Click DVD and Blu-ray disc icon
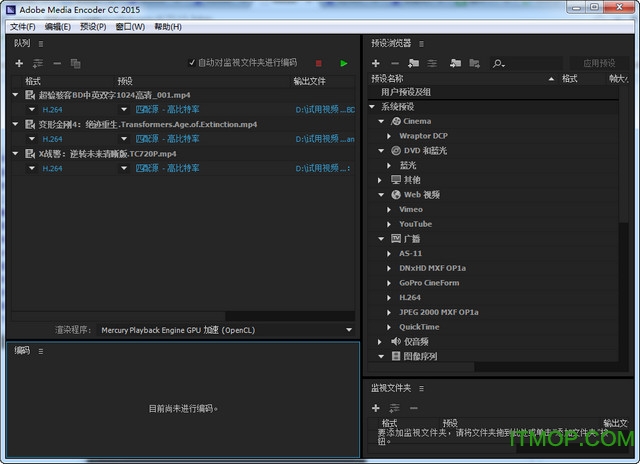Image resolution: width=640 pixels, height=464 pixels. point(396,151)
